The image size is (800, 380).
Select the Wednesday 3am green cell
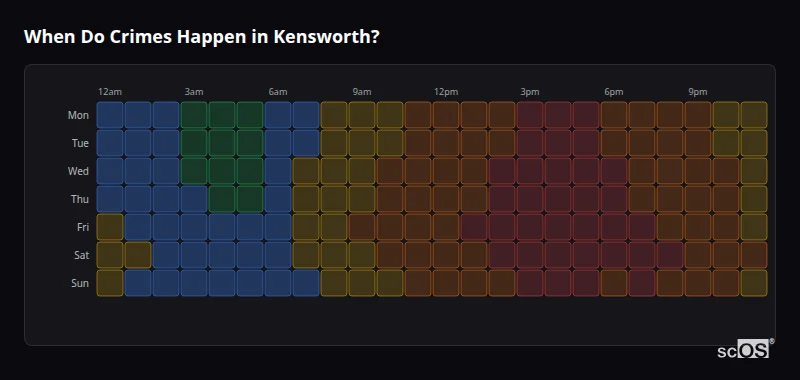[x=194, y=171]
